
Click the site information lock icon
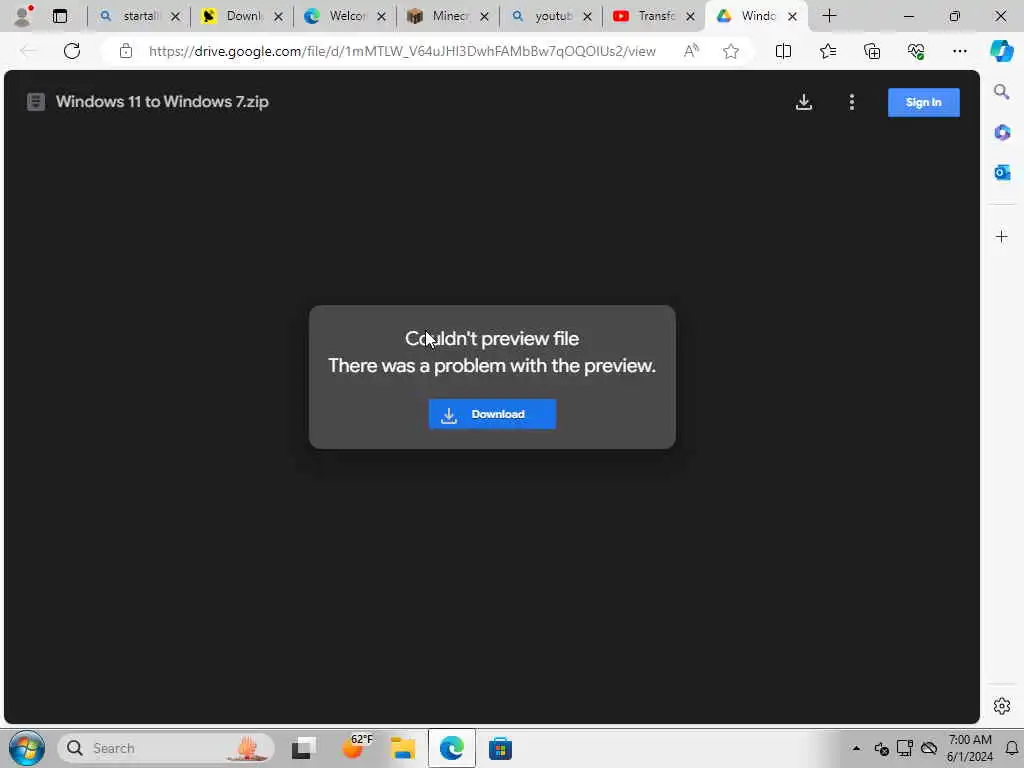click(125, 51)
